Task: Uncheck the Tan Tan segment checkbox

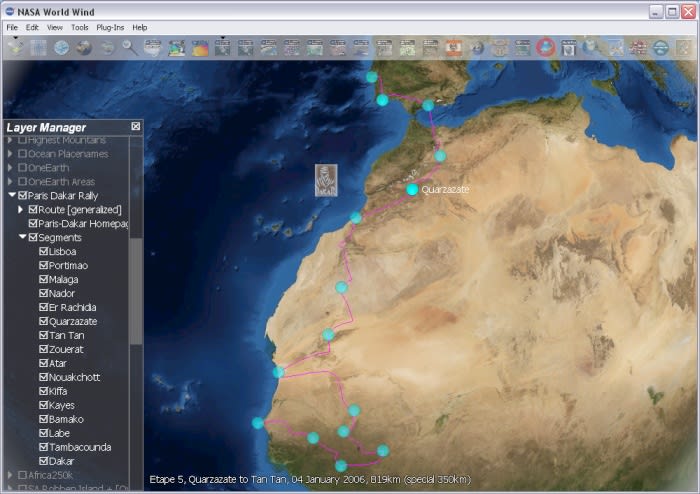Action: click(43, 335)
